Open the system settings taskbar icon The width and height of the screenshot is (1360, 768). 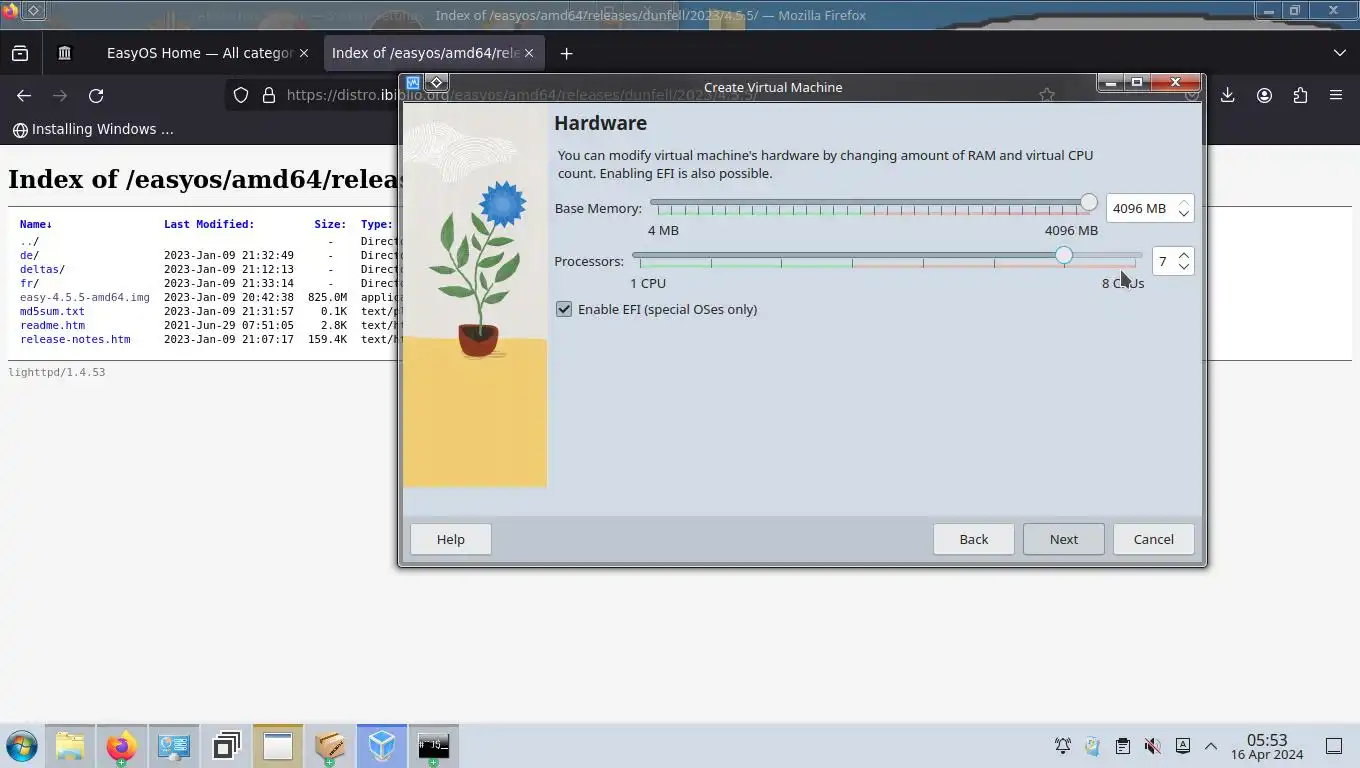[x=174, y=746]
